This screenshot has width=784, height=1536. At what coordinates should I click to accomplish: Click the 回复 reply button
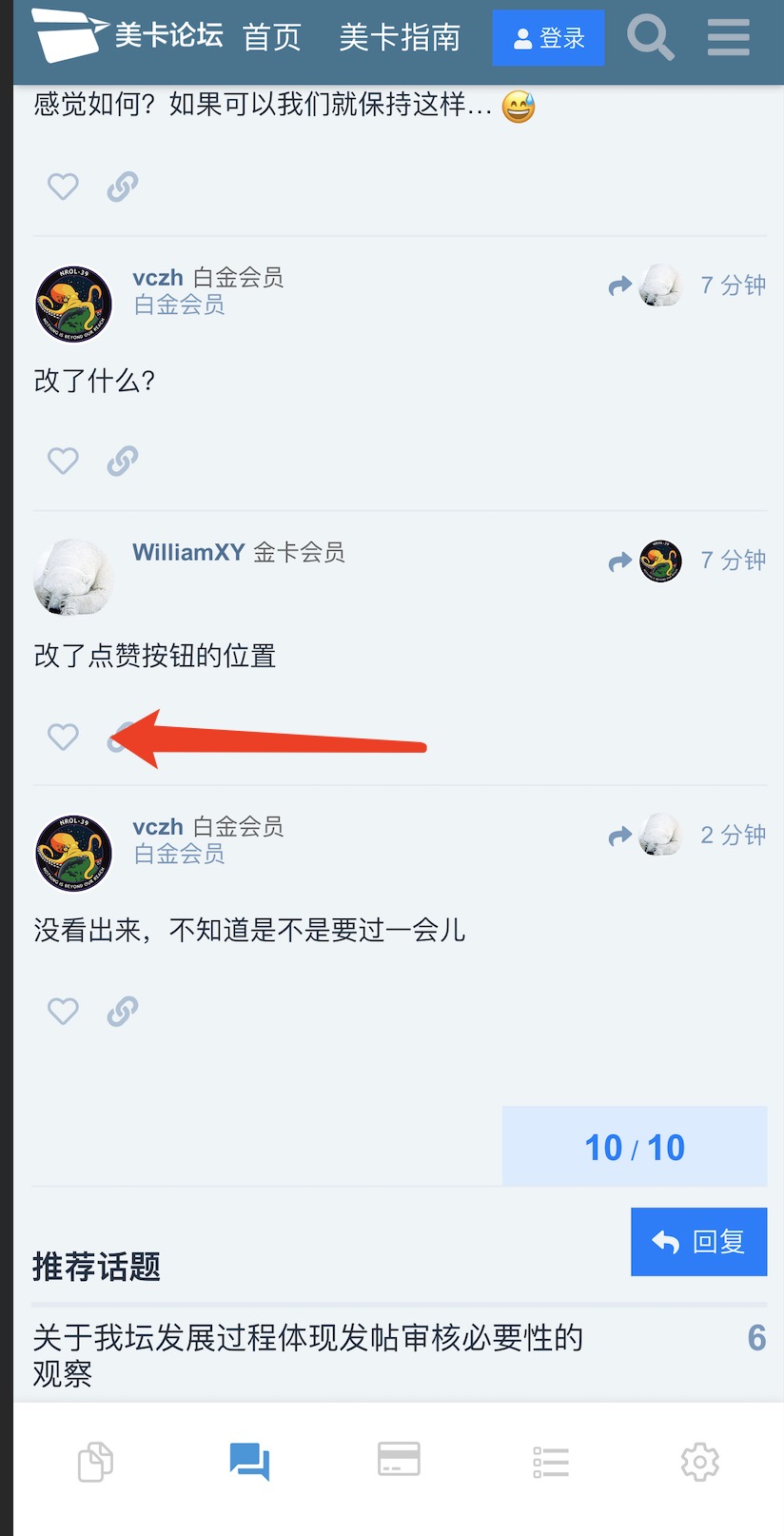coord(698,1242)
